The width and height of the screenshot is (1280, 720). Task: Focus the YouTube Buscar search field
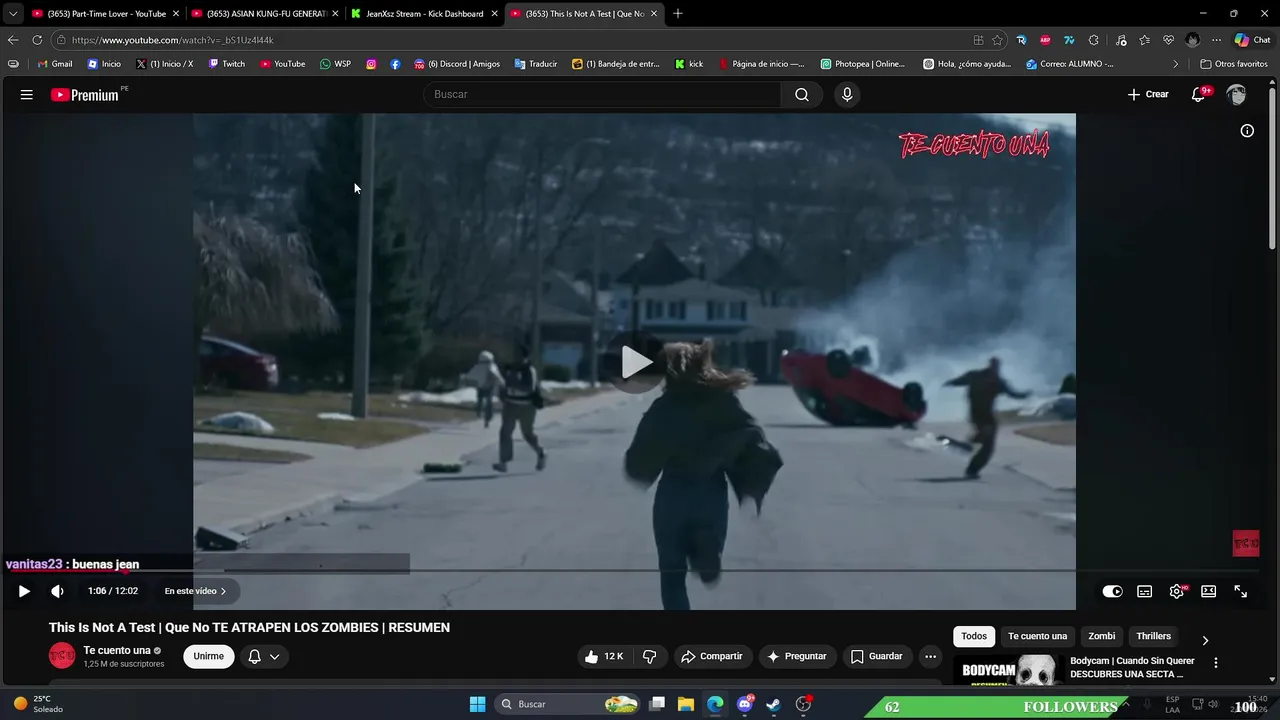[602, 94]
